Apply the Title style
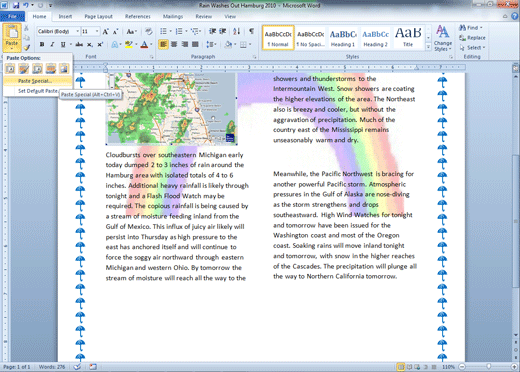This screenshot has width=520, height=372. [x=408, y=38]
